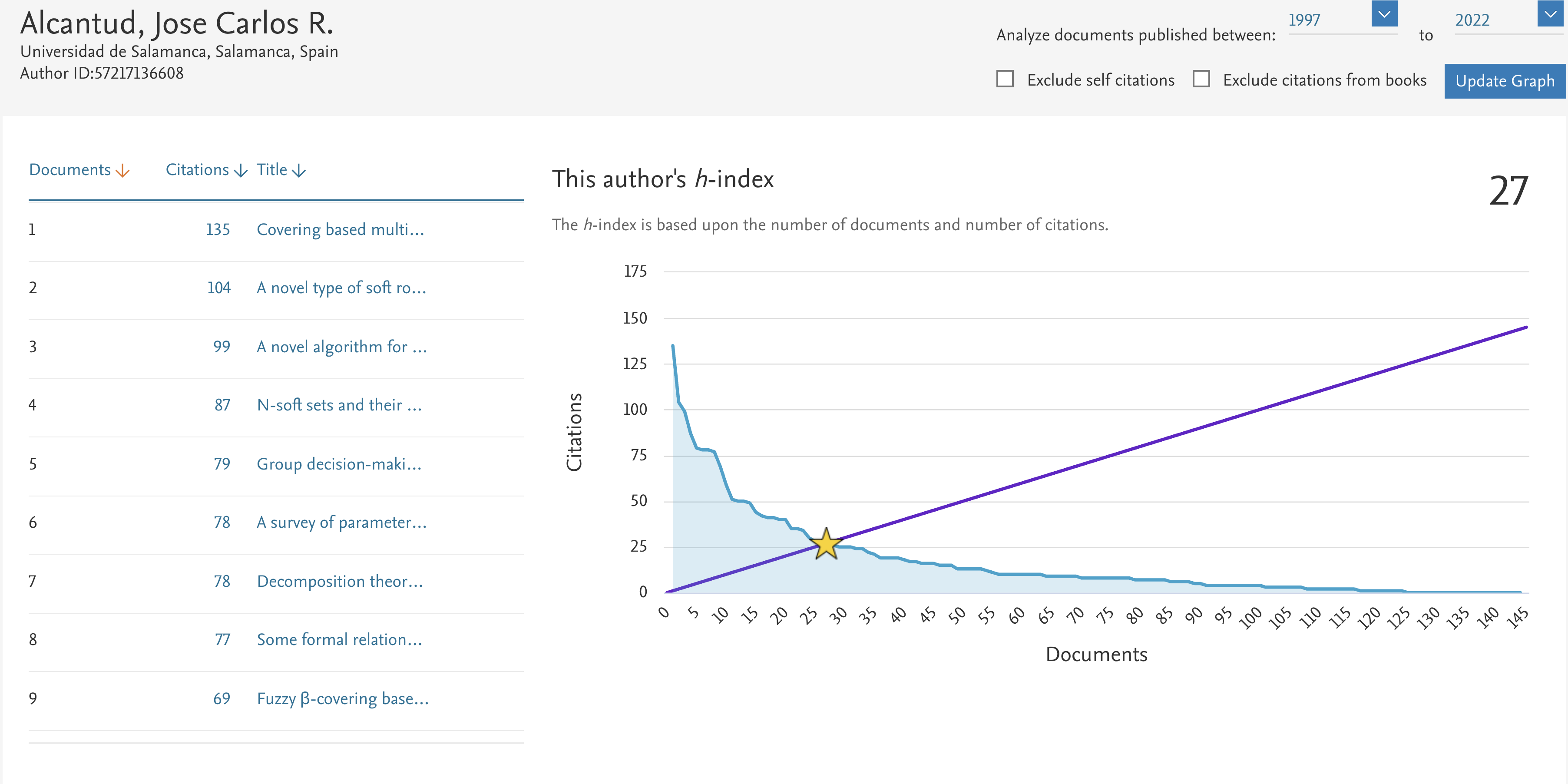This screenshot has width=1568, height=784.
Task: Click the Citations sort arrow icon
Action: [241, 171]
